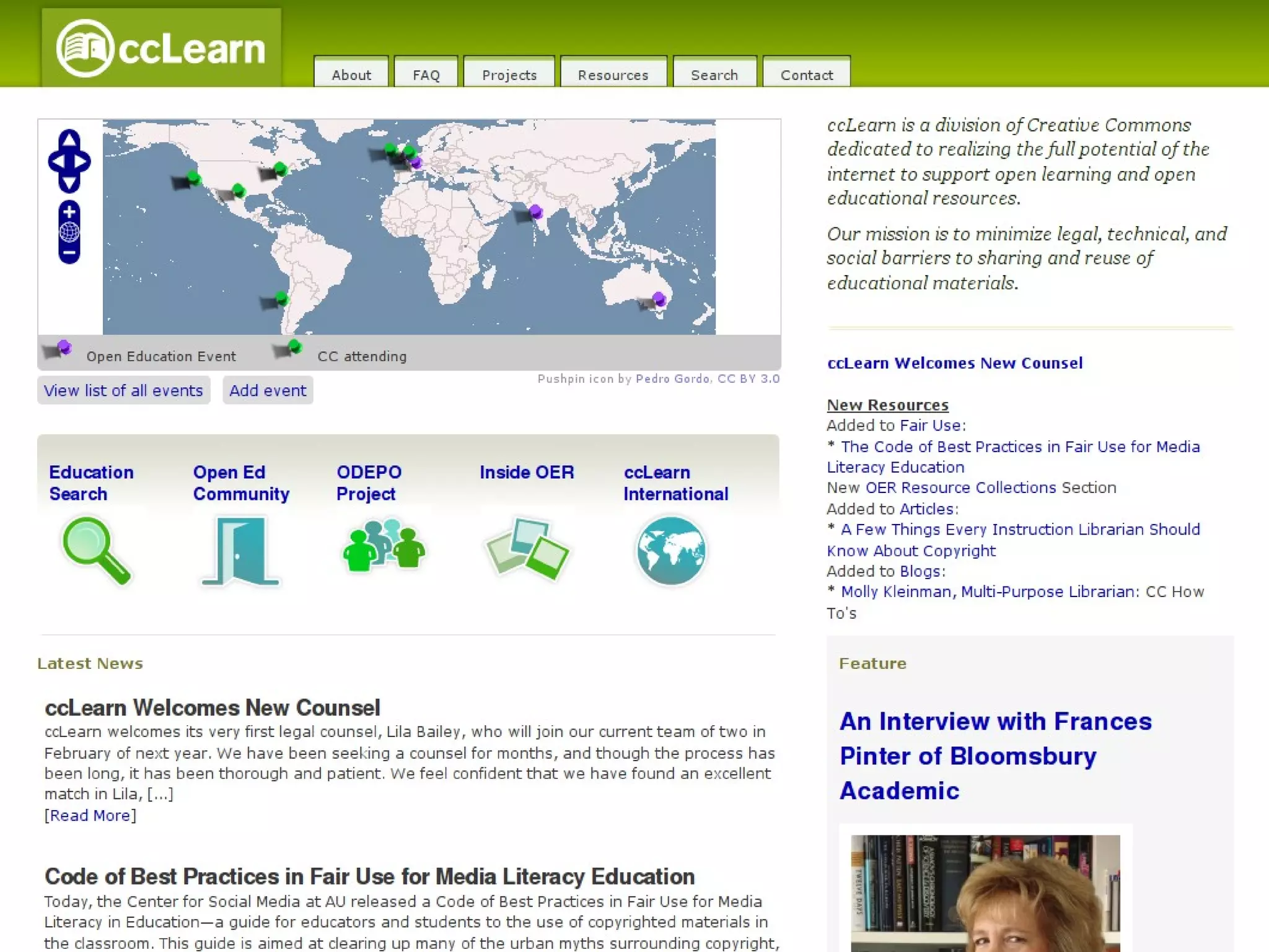Zoom out on the map with minus button

tap(69, 253)
